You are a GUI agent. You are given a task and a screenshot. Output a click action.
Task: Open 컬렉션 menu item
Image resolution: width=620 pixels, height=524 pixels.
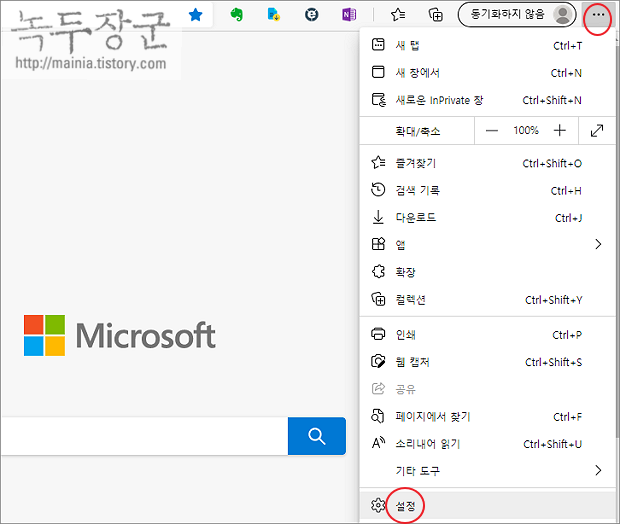point(487,299)
